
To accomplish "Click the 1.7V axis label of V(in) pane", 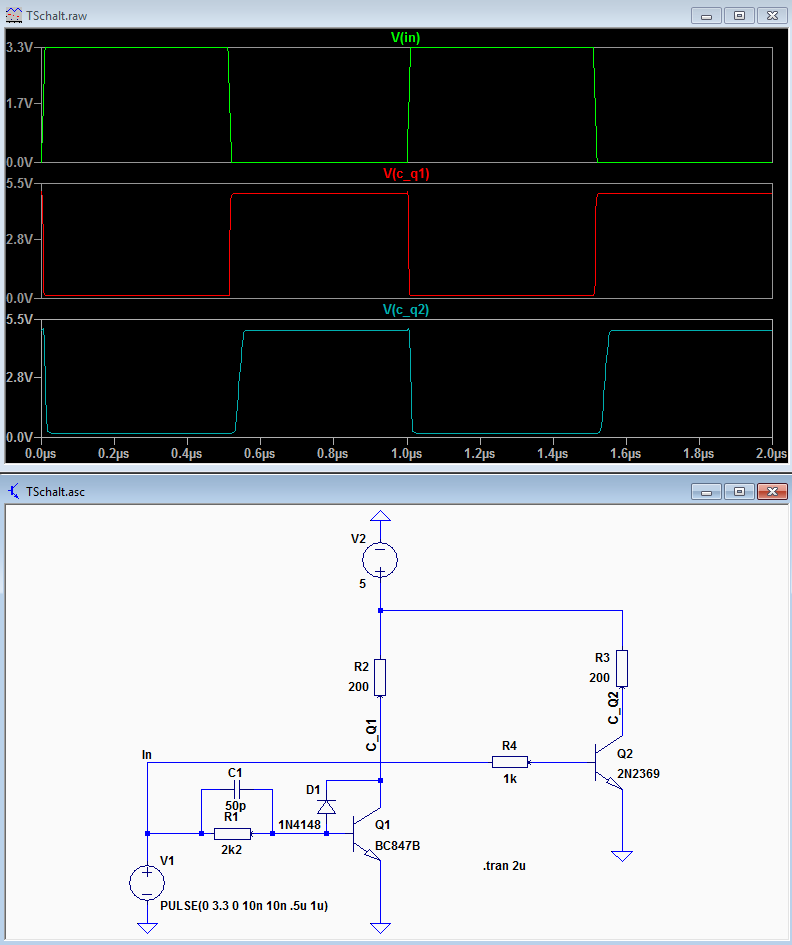I will coord(19,104).
